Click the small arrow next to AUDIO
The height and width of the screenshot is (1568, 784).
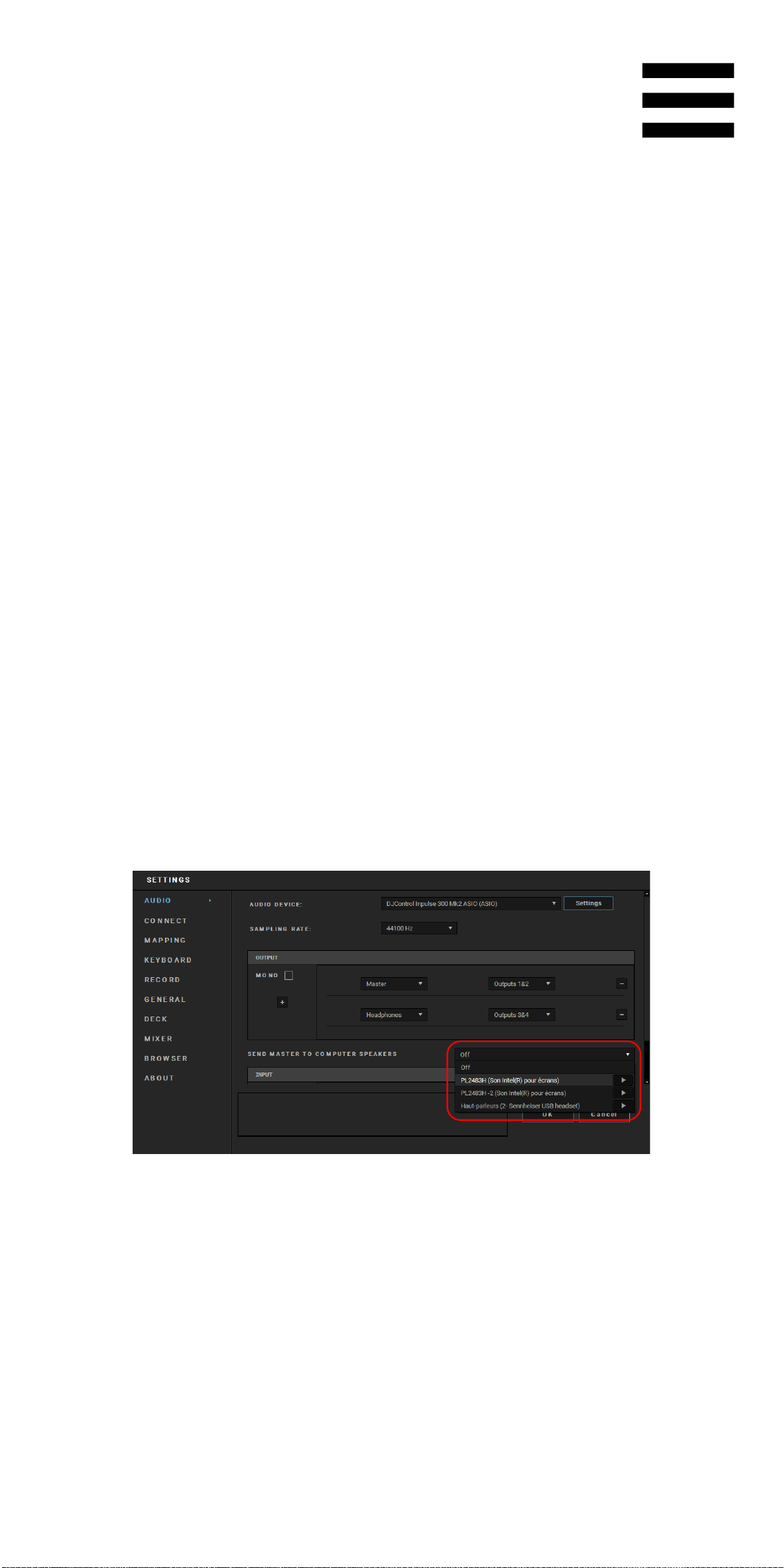click(x=210, y=900)
